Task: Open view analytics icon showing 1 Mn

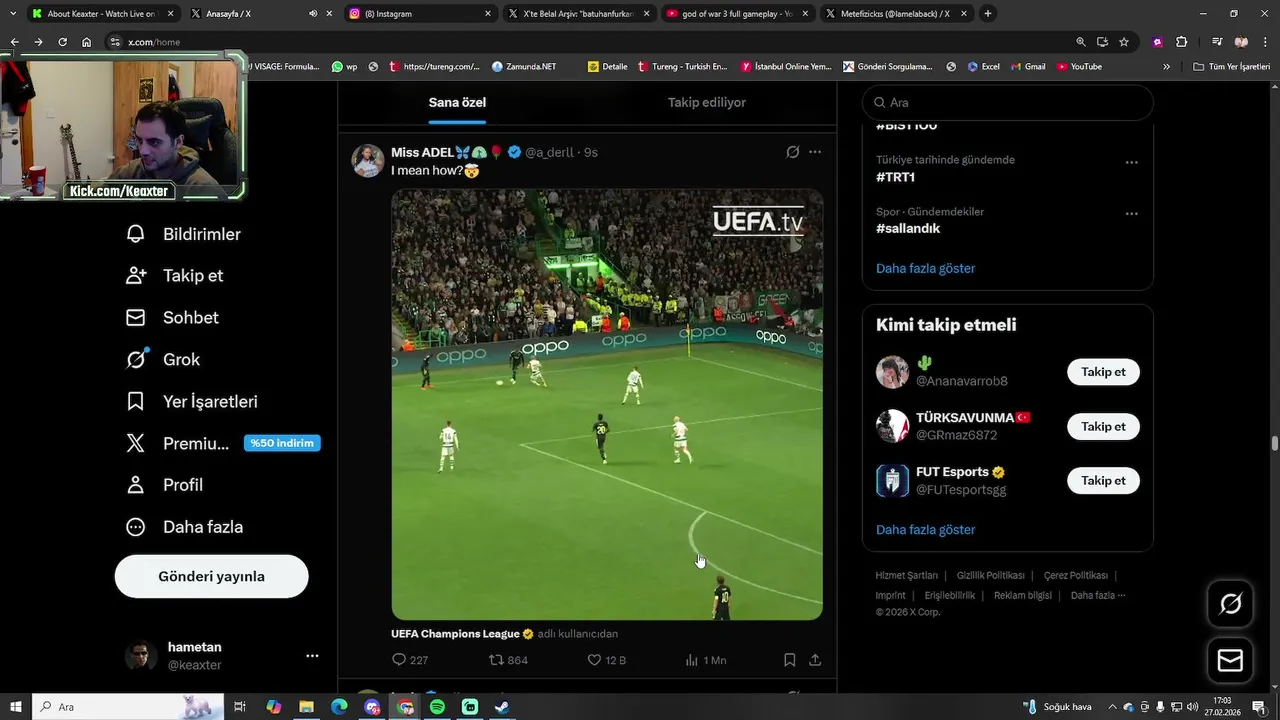Action: [x=691, y=660]
